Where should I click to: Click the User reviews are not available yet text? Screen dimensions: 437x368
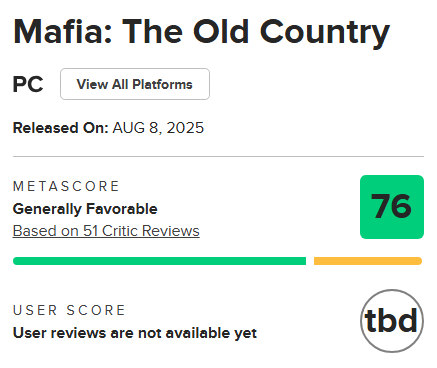[x=135, y=333]
